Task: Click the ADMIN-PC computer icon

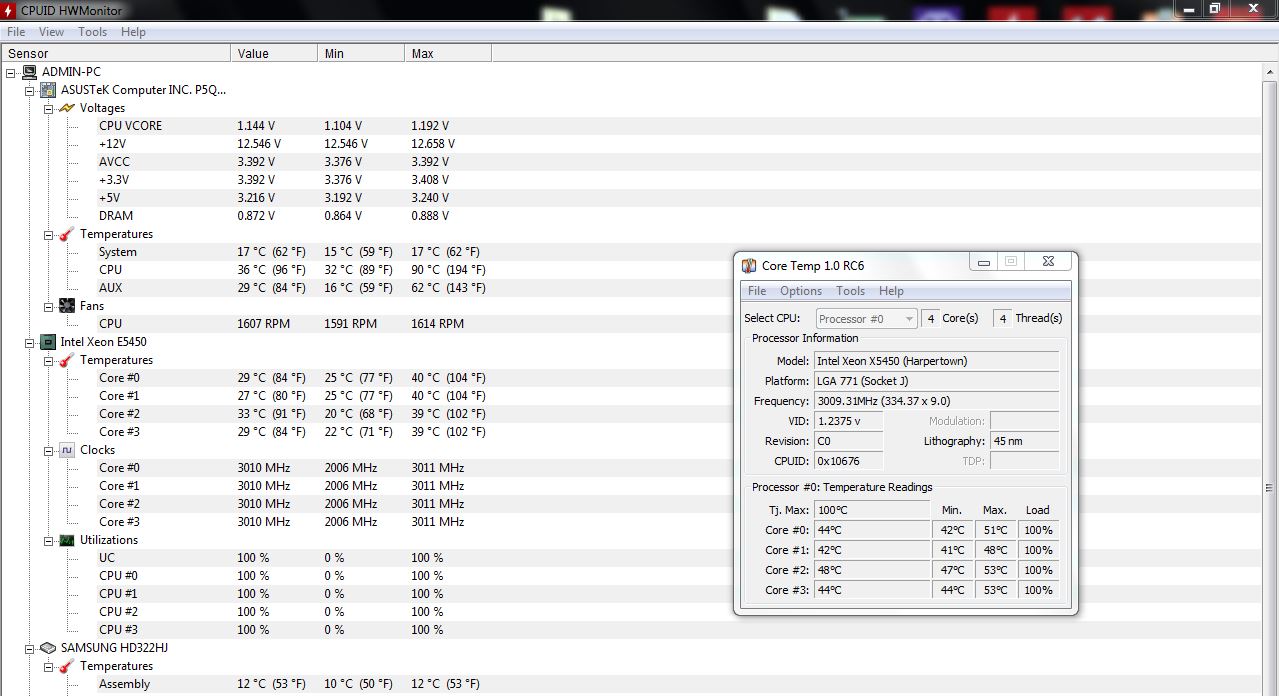Action: (30, 72)
